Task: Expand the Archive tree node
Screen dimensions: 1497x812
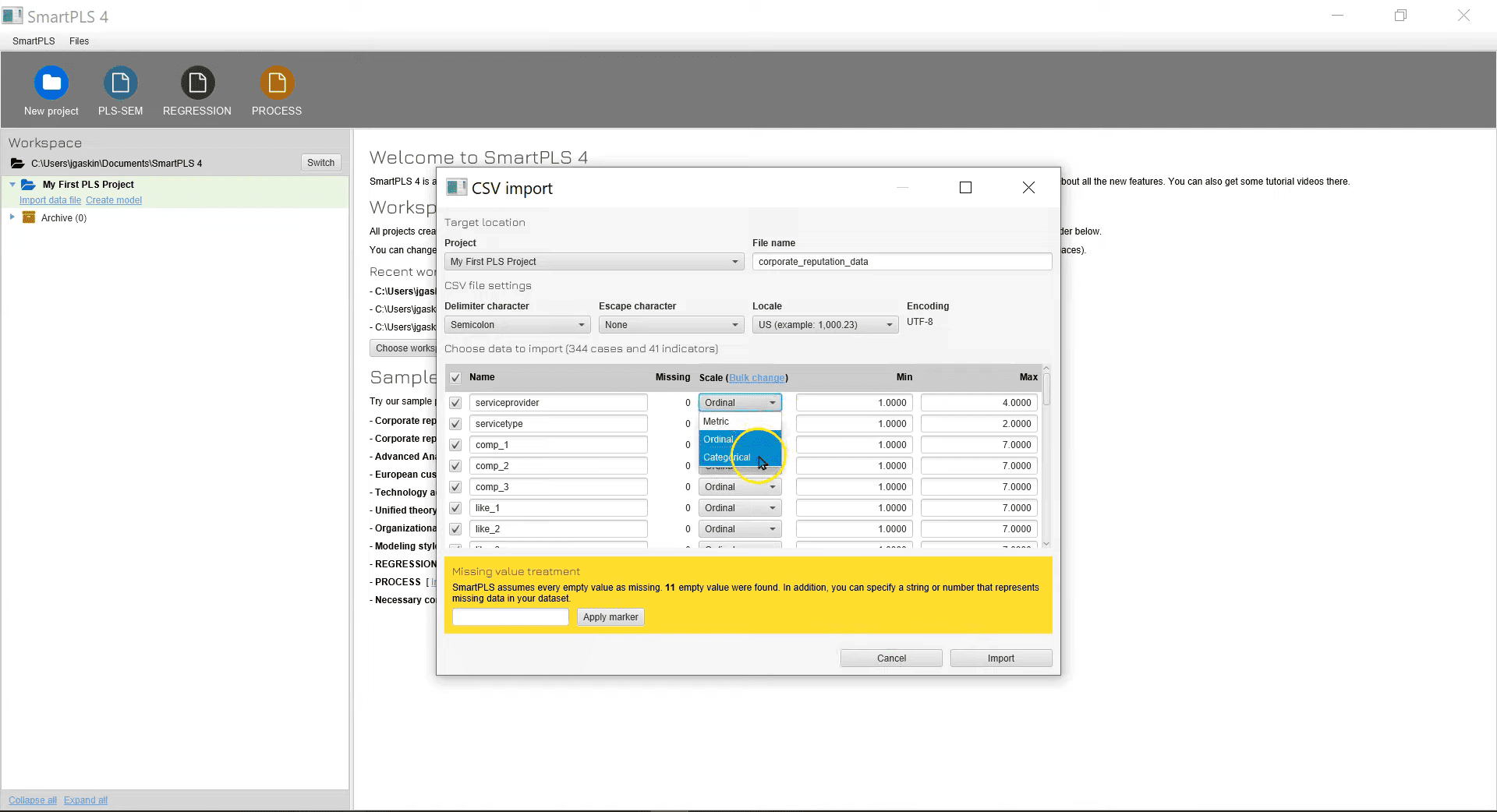Action: 12,217
